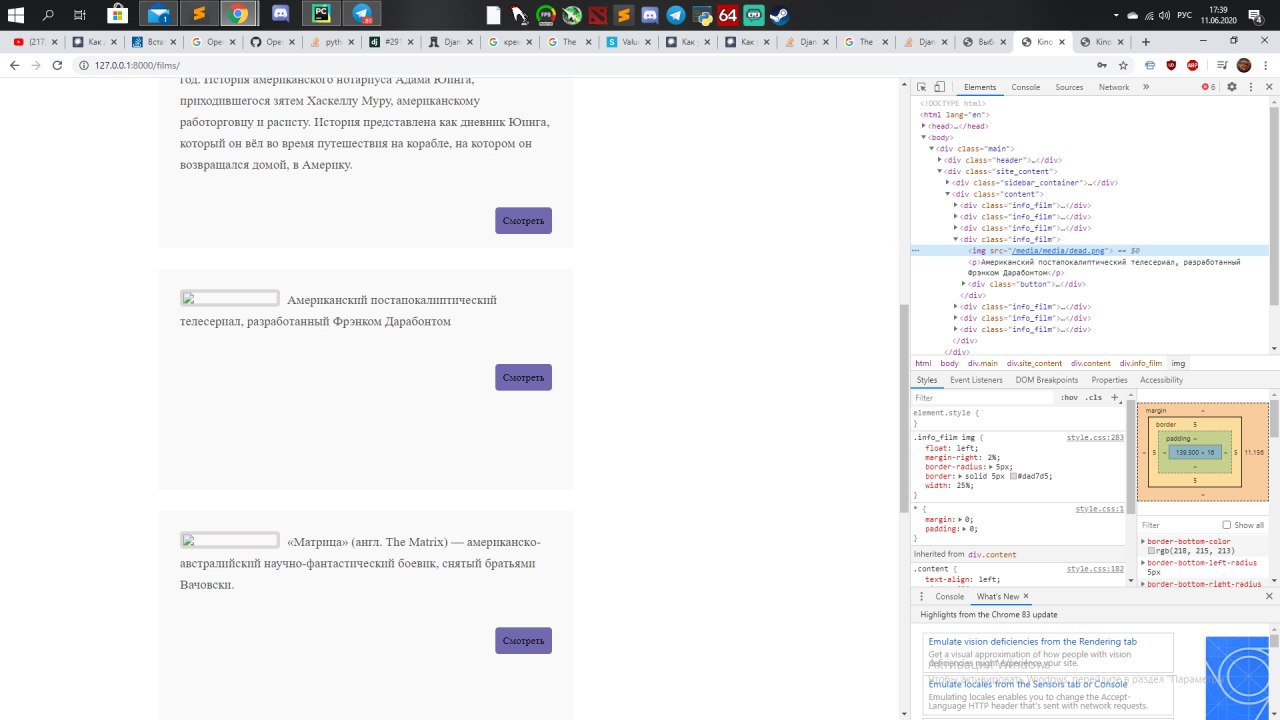Open Task View in the taskbar
This screenshot has width=1280, height=720.
click(80, 14)
